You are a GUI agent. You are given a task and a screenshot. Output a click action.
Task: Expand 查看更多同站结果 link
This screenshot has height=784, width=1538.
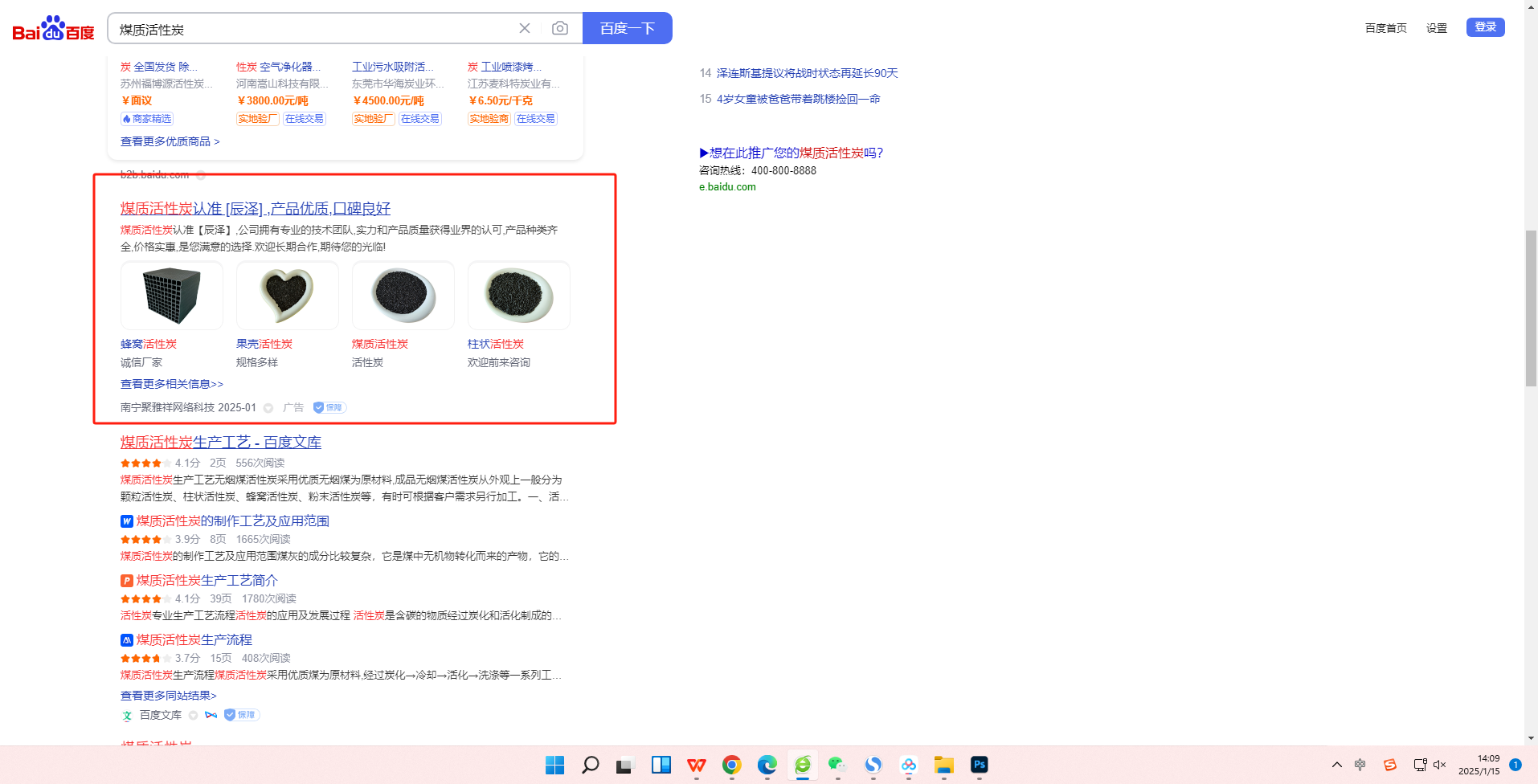169,696
